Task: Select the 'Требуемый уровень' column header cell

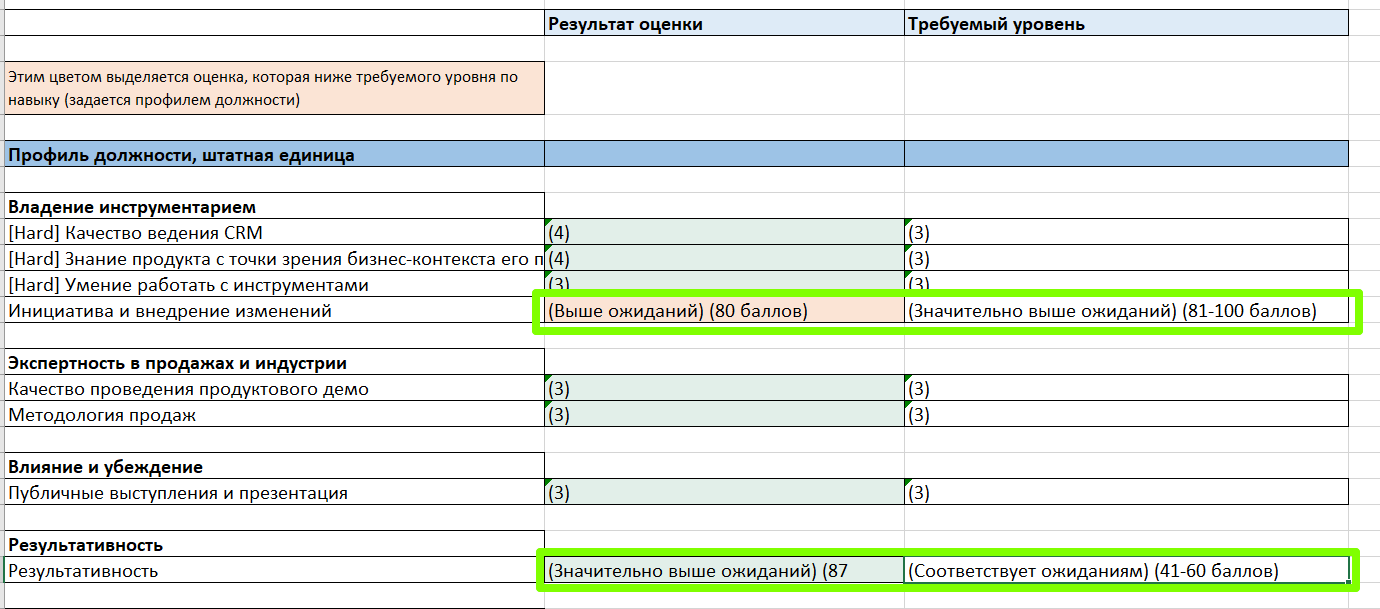Action: coord(1126,23)
